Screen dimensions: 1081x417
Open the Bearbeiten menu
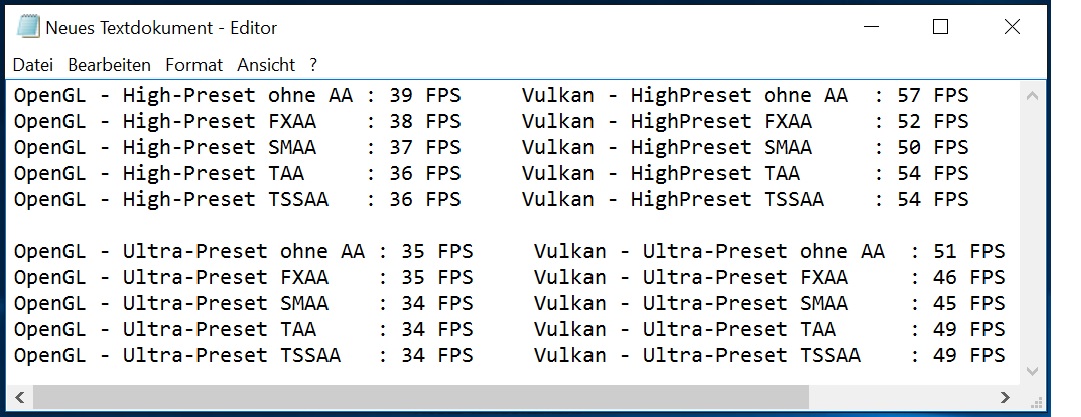pyautogui.click(x=110, y=65)
